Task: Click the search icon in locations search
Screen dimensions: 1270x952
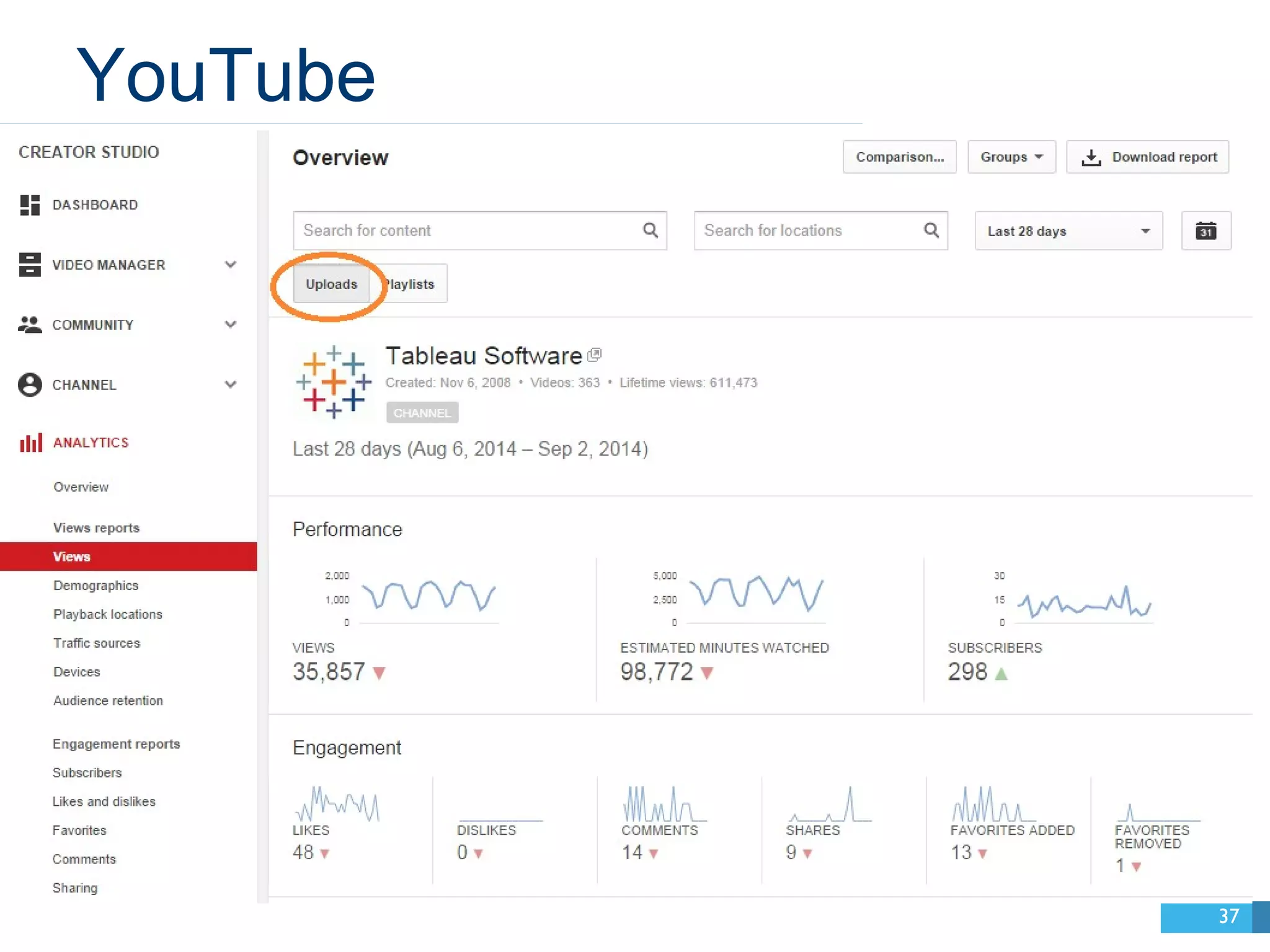Action: pos(931,230)
